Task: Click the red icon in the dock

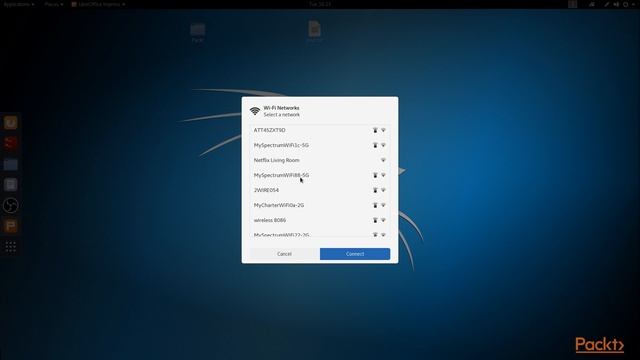Action: point(11,143)
